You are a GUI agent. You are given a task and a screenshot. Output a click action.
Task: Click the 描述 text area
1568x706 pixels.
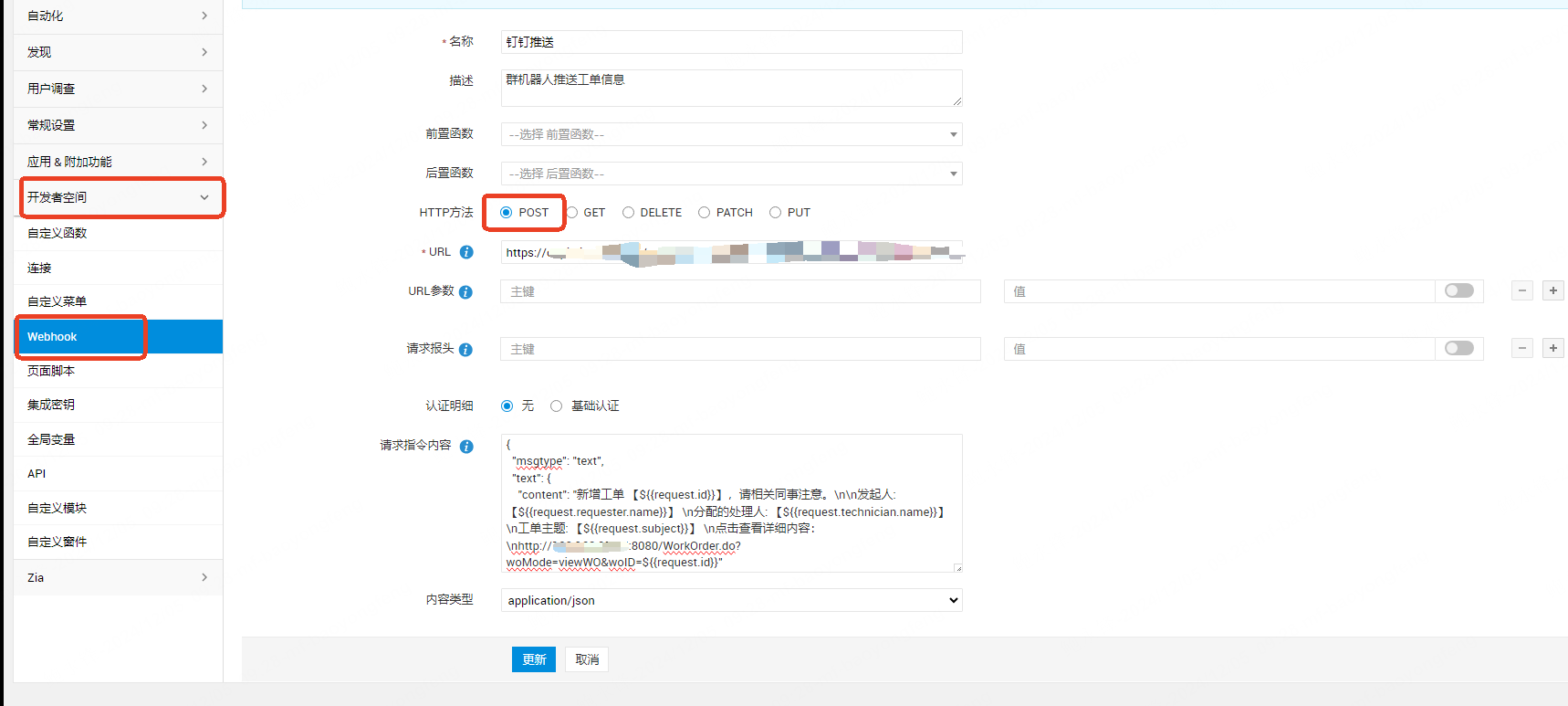coord(732,88)
